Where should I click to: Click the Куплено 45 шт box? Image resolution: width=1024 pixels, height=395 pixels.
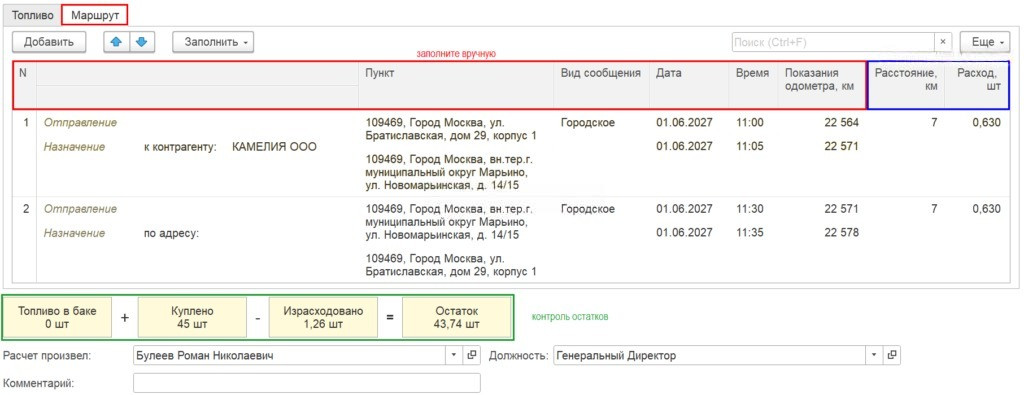[x=192, y=317]
